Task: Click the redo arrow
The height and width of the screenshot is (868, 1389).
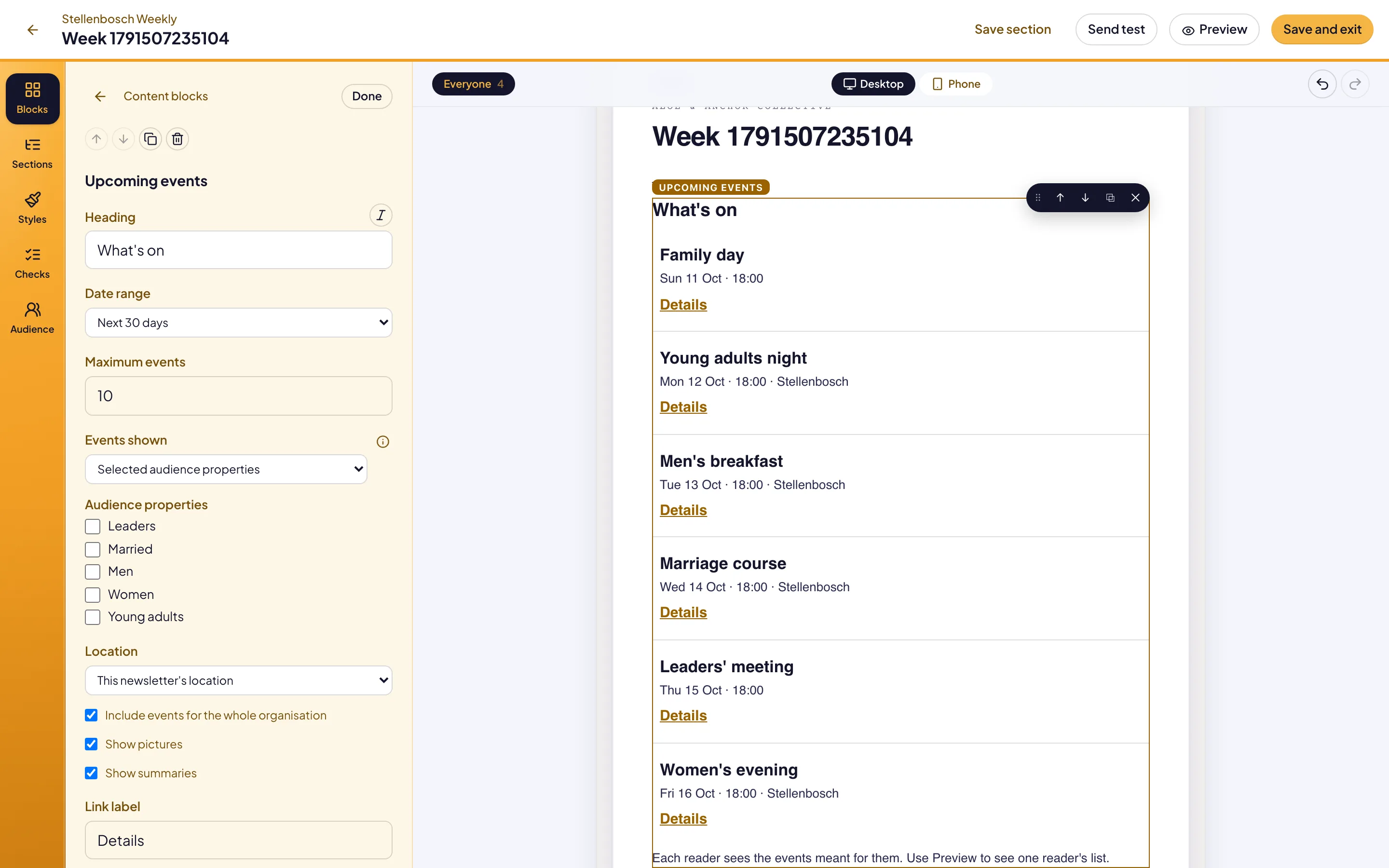Action: click(x=1355, y=84)
